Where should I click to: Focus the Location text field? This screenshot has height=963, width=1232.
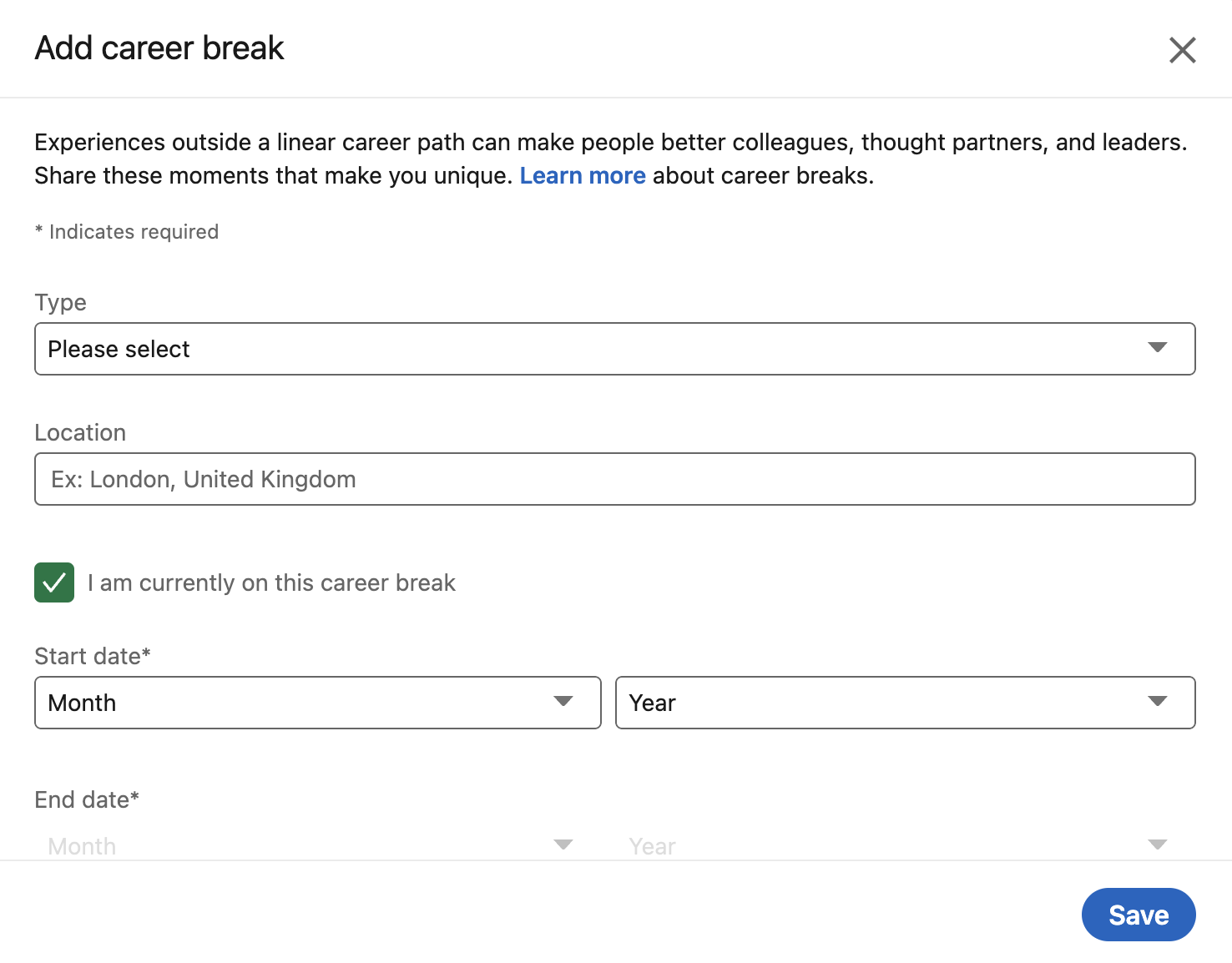[614, 479]
